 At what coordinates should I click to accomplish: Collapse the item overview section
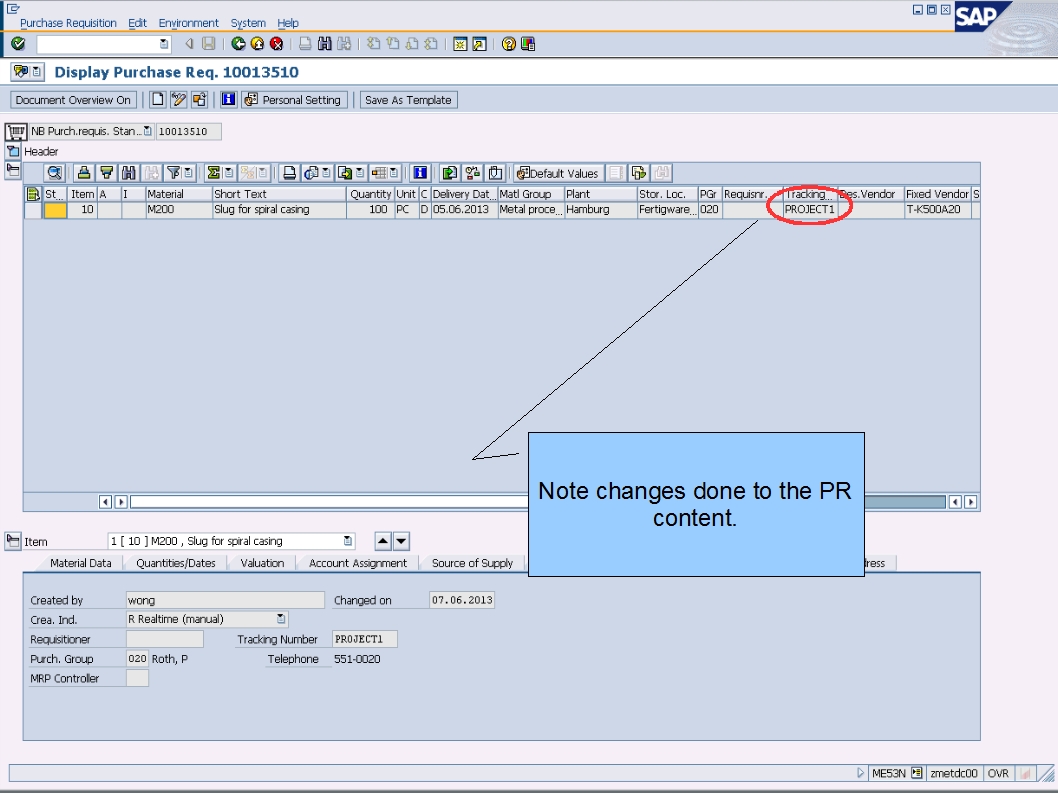point(13,171)
